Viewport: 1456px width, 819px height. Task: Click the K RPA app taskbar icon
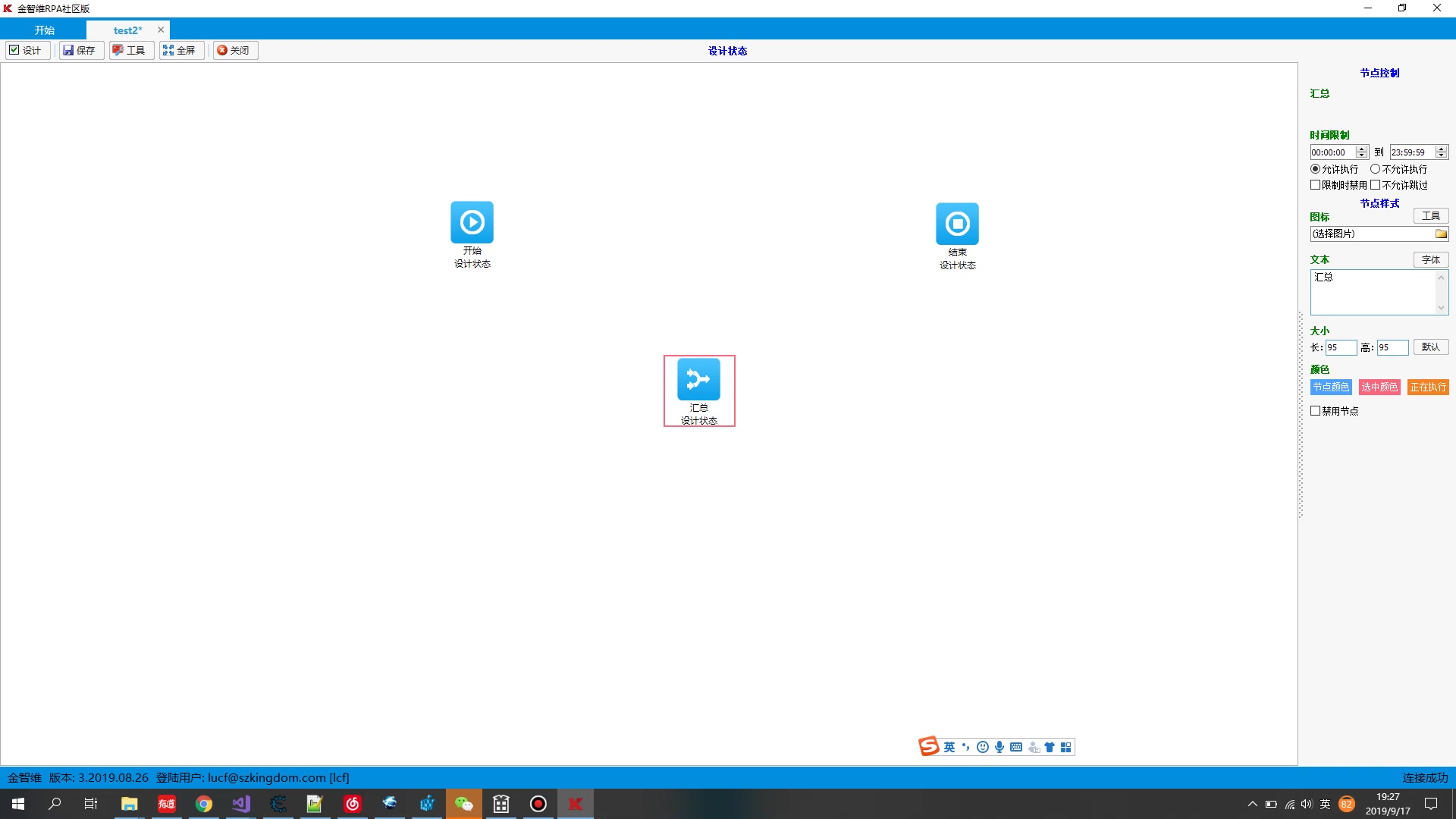click(x=576, y=804)
